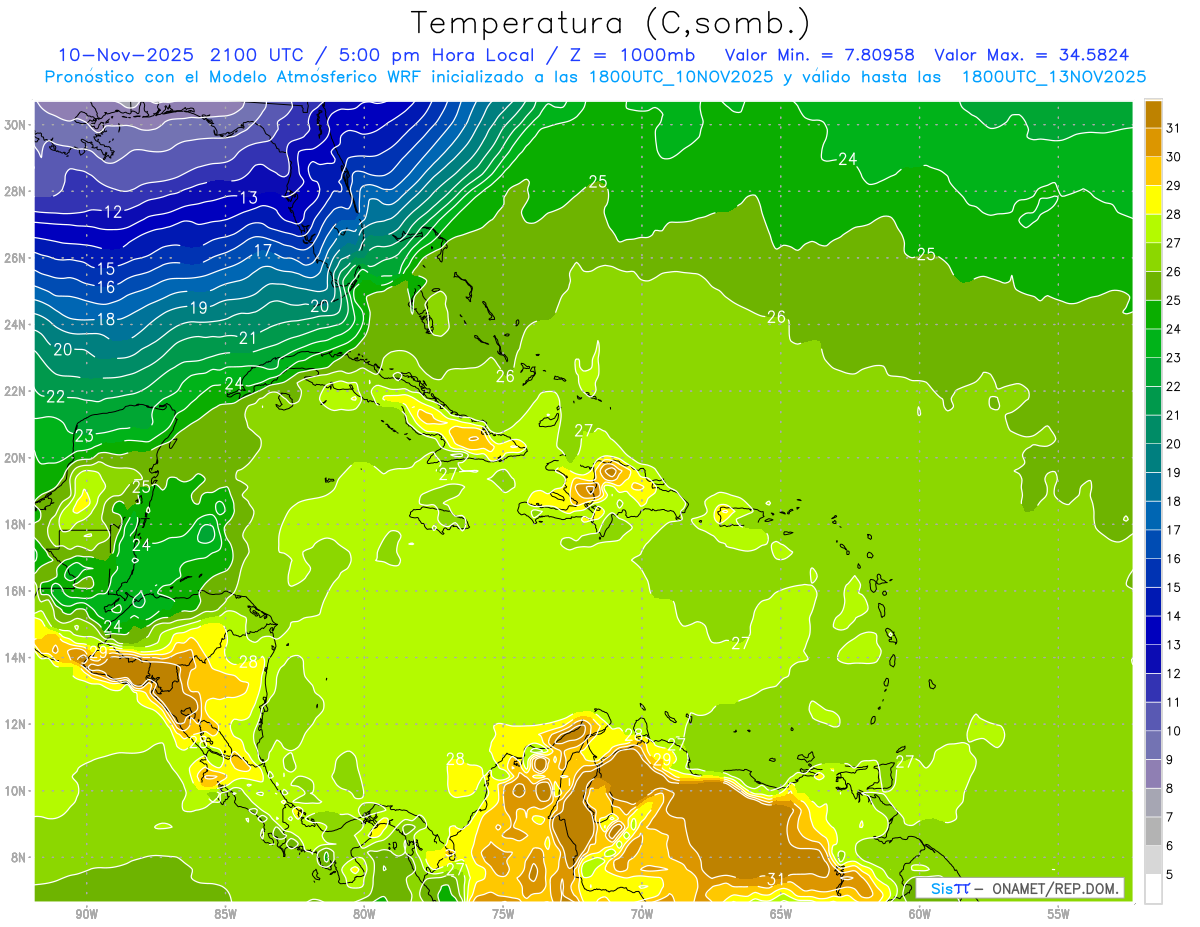
Task: Click the 16N latitude axis label
Action: pyautogui.click(x=17, y=591)
